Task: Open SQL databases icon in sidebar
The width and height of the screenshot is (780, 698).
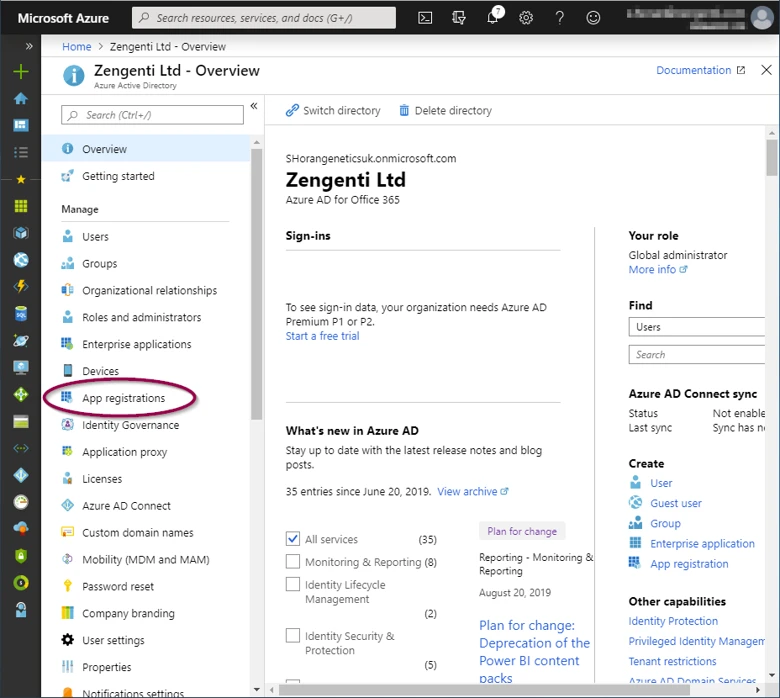Action: point(21,313)
